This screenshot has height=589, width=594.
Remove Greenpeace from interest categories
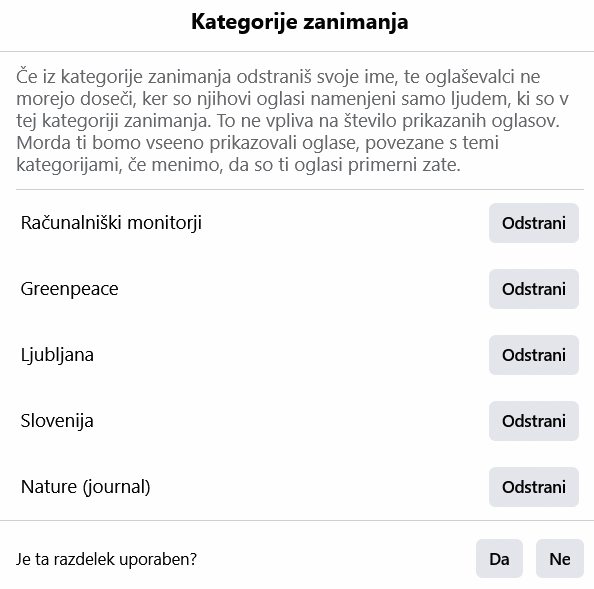(534, 289)
